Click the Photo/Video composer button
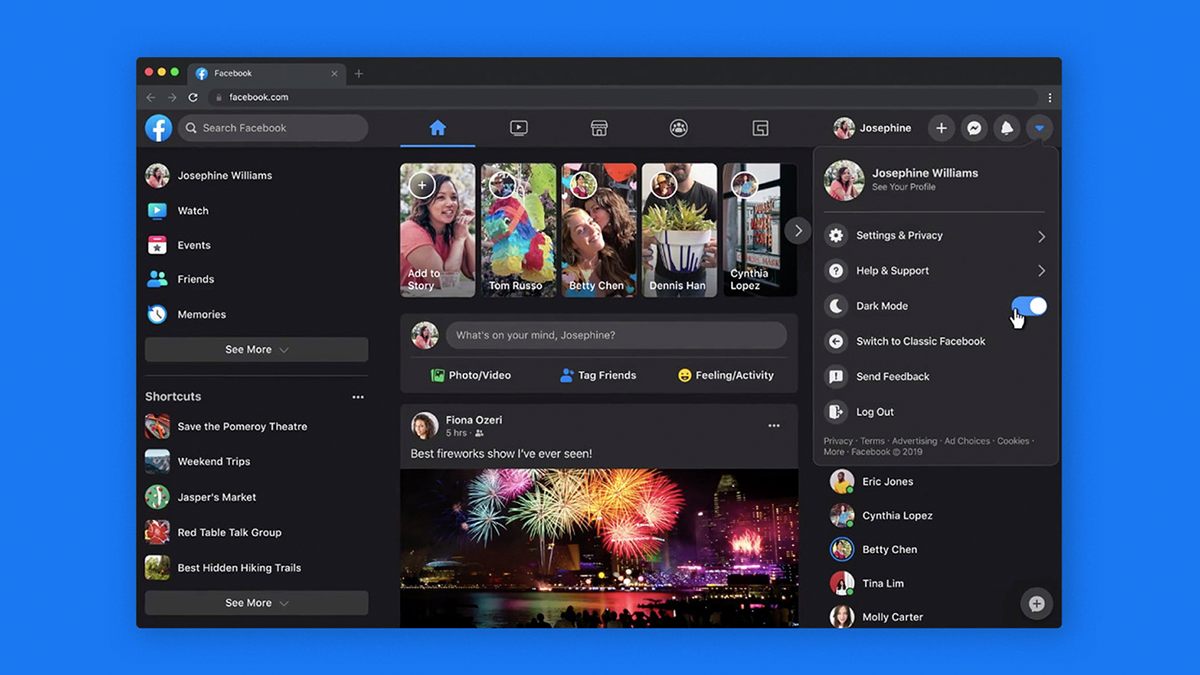The image size is (1200, 675). [471, 375]
